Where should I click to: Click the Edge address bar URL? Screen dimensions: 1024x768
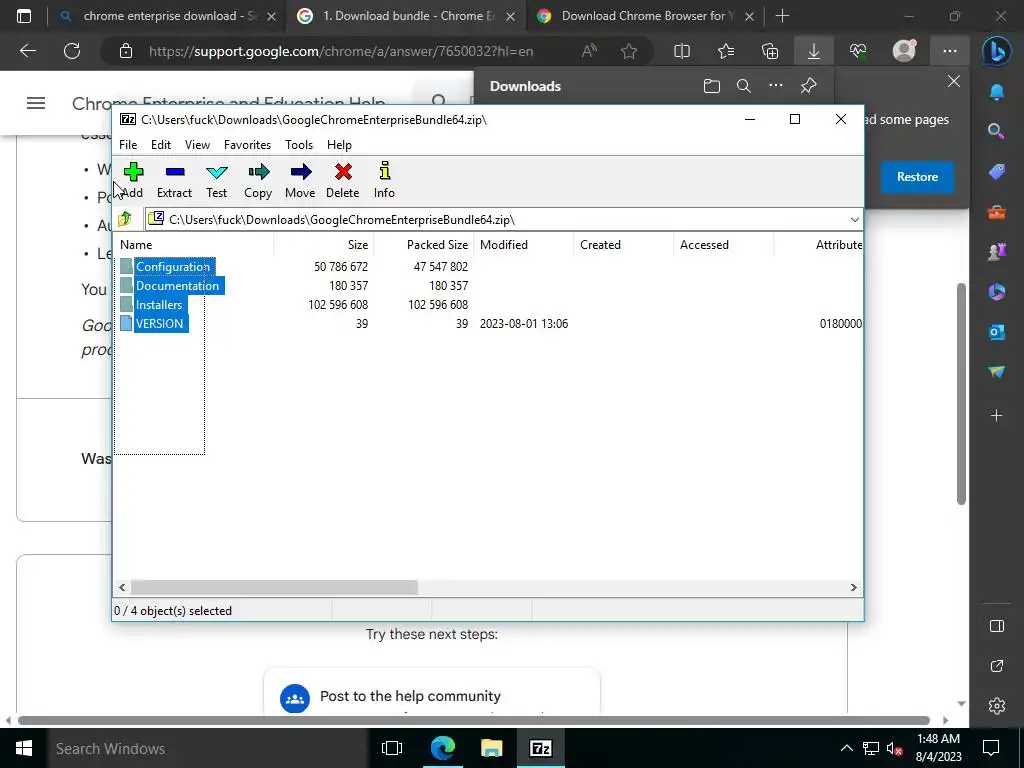pyautogui.click(x=341, y=51)
